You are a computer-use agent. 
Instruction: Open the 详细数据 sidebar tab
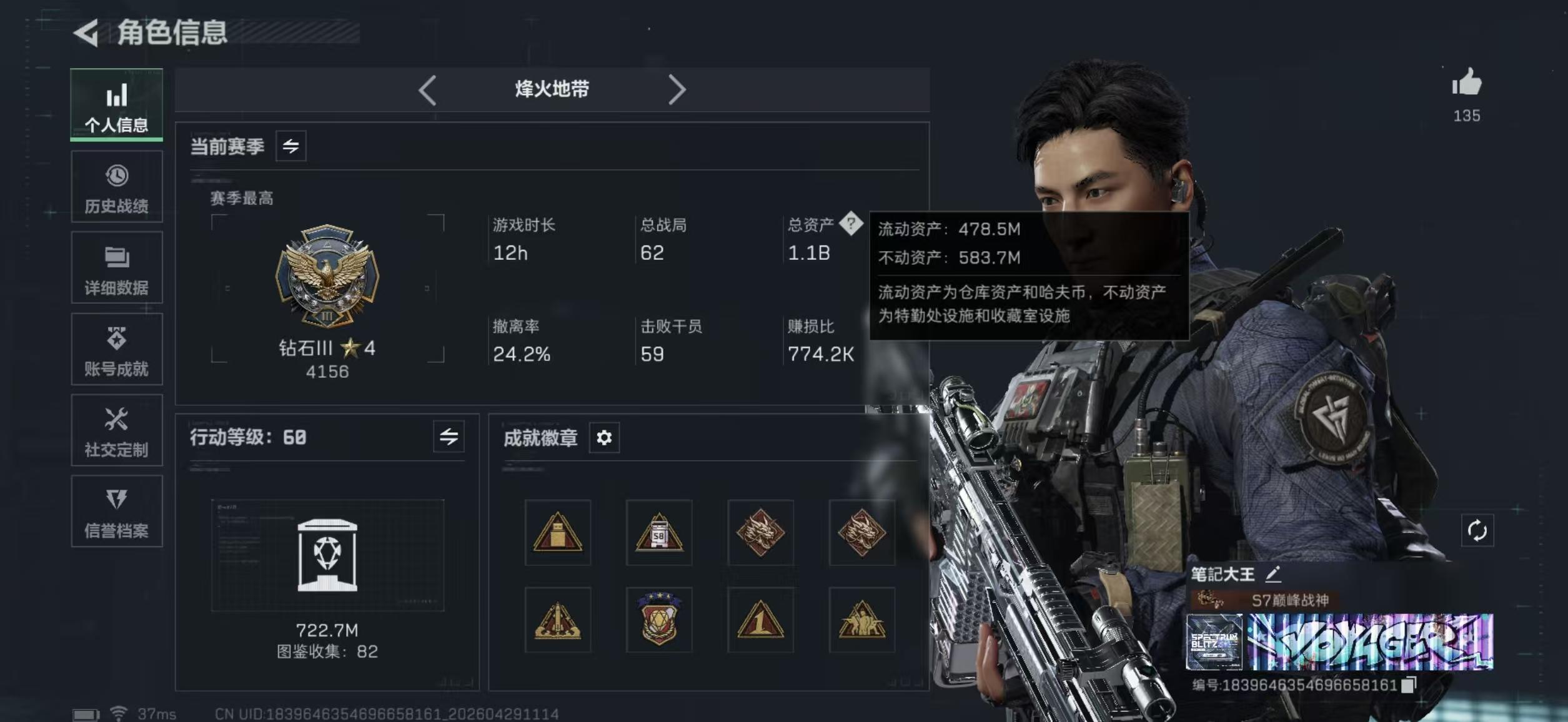117,267
